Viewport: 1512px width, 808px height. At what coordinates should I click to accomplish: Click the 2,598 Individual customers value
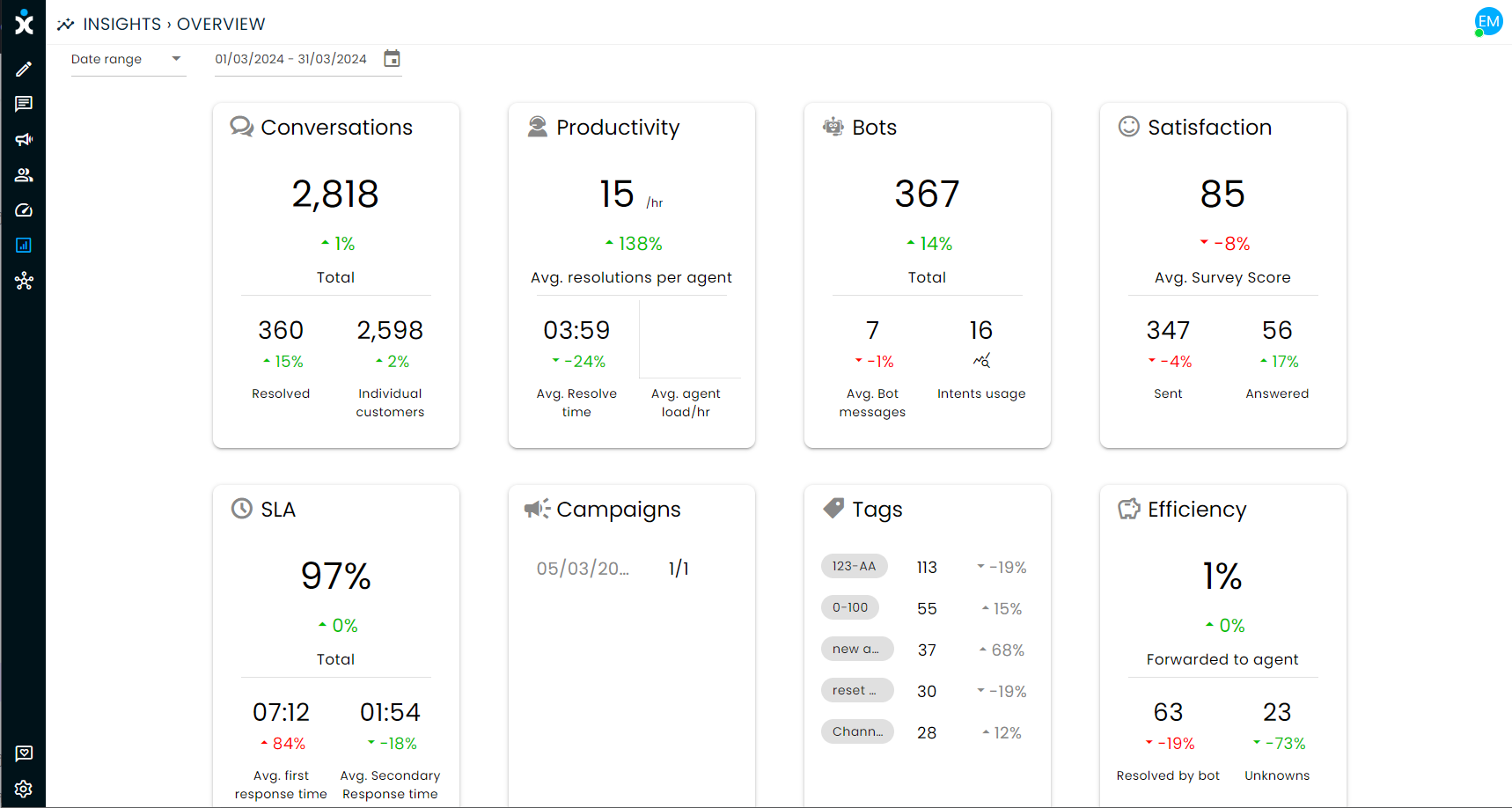[390, 330]
